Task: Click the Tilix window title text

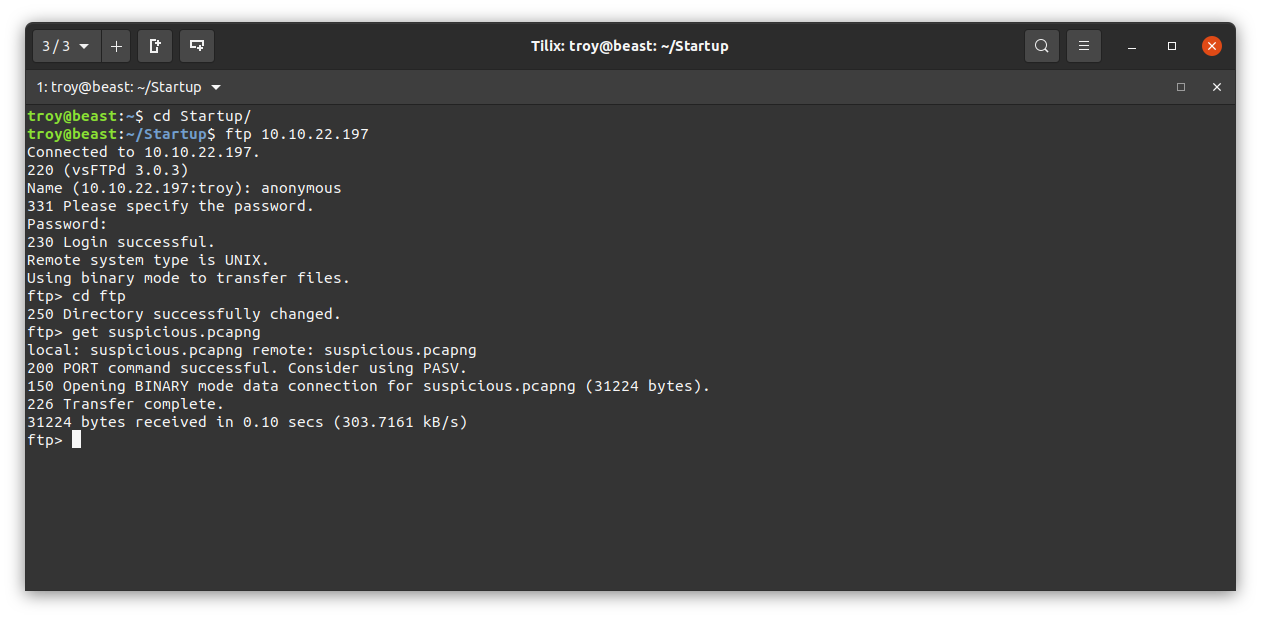Action: (630, 46)
